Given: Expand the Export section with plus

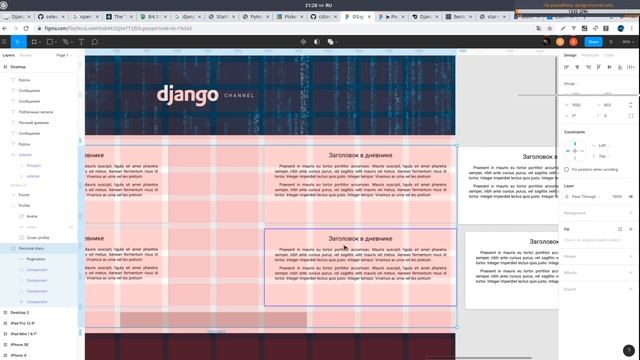Looking at the screenshot, I should 631,289.
